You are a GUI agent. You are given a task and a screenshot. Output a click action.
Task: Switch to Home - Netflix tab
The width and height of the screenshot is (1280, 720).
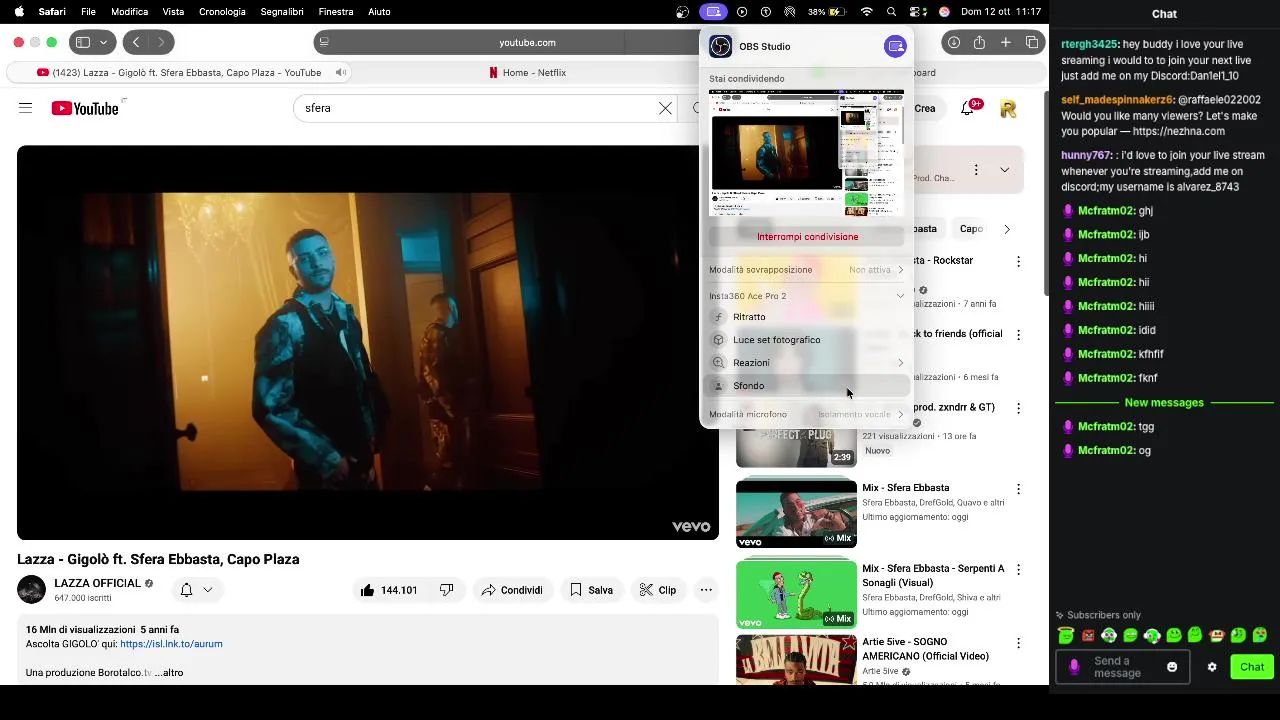527,72
